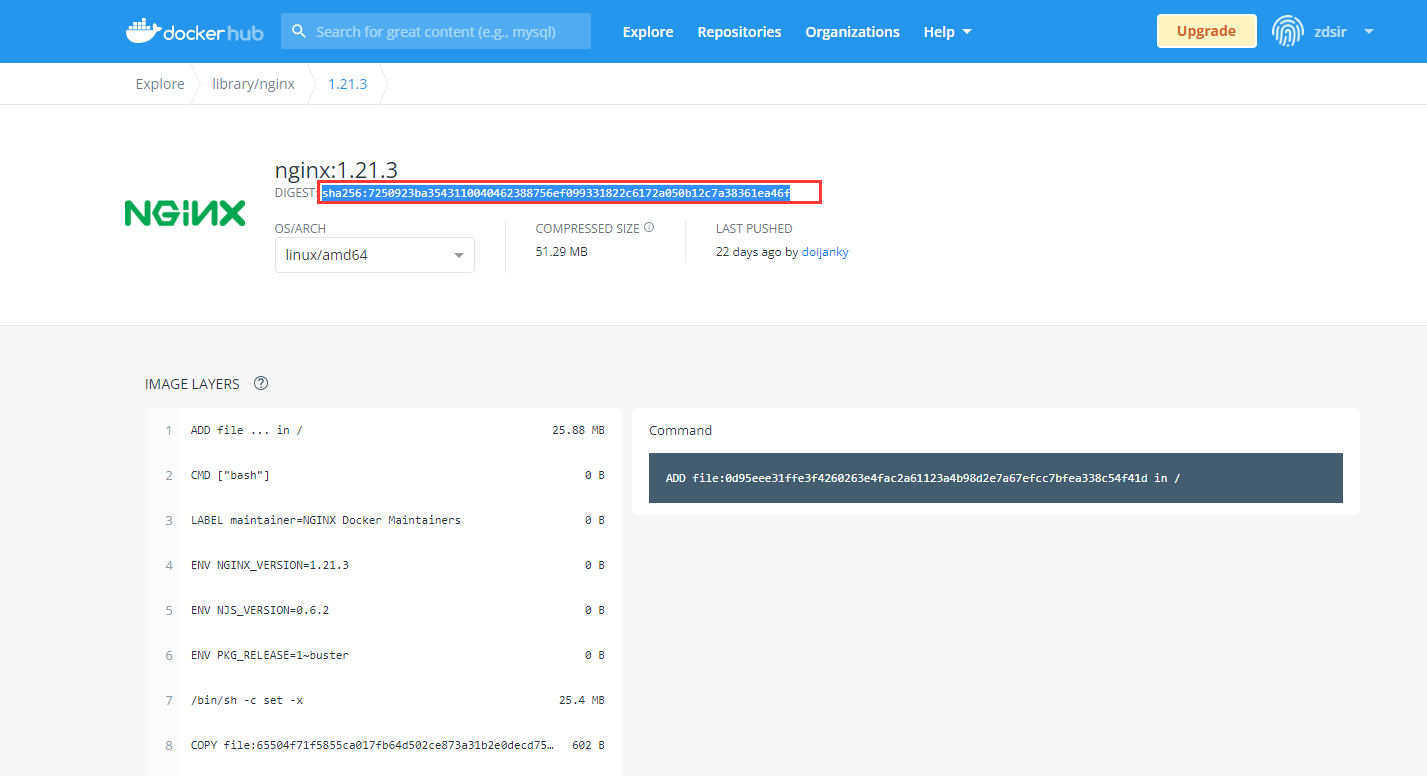Open the OS/ARCH linux/amd64 dropdown
Screen dimensions: 1427x776
(374, 255)
